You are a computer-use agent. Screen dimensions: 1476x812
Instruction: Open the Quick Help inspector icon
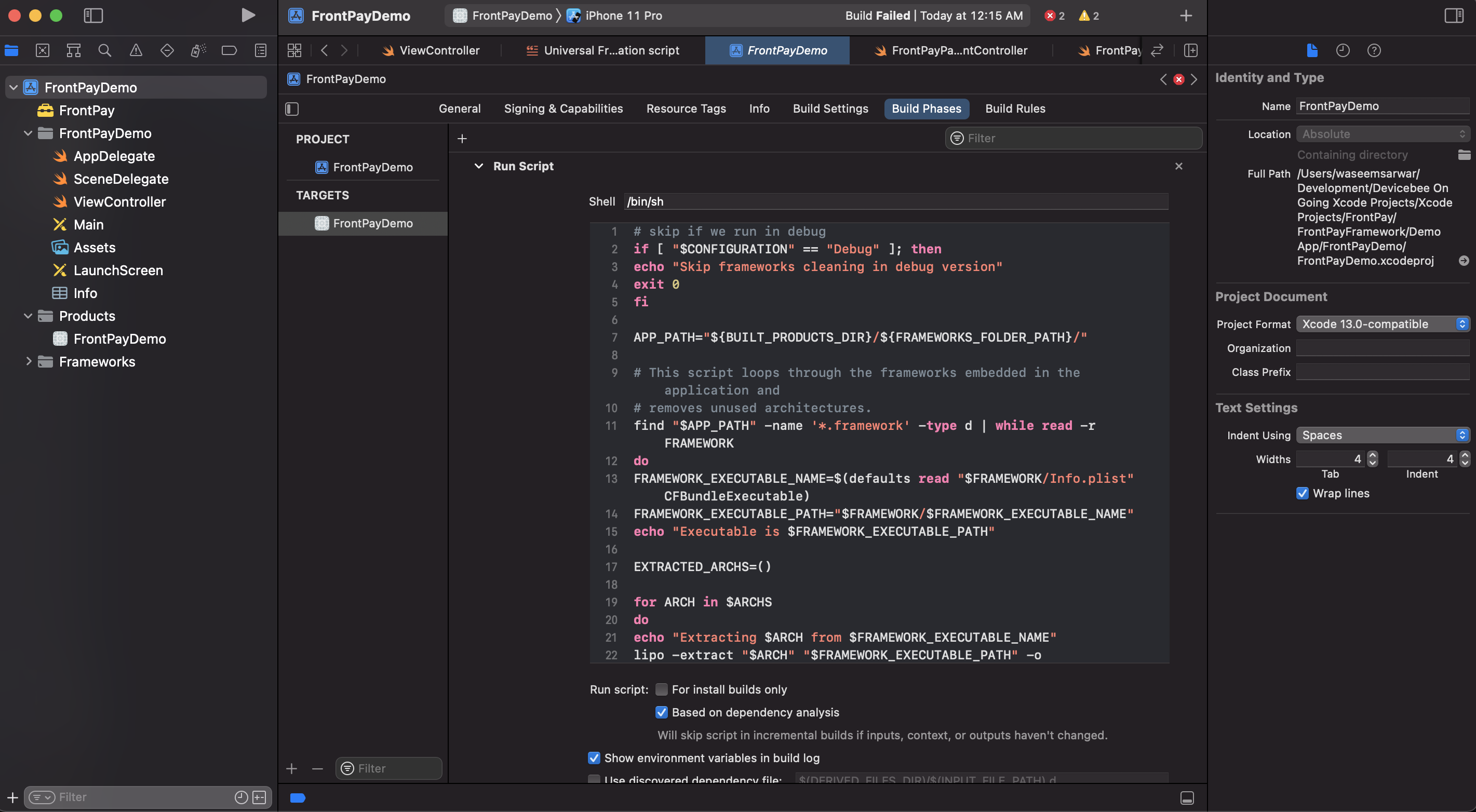click(x=1374, y=50)
